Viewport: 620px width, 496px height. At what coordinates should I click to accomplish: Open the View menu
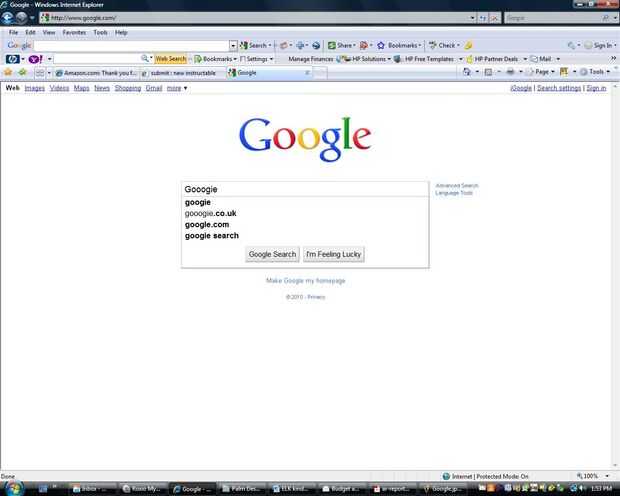[x=49, y=32]
